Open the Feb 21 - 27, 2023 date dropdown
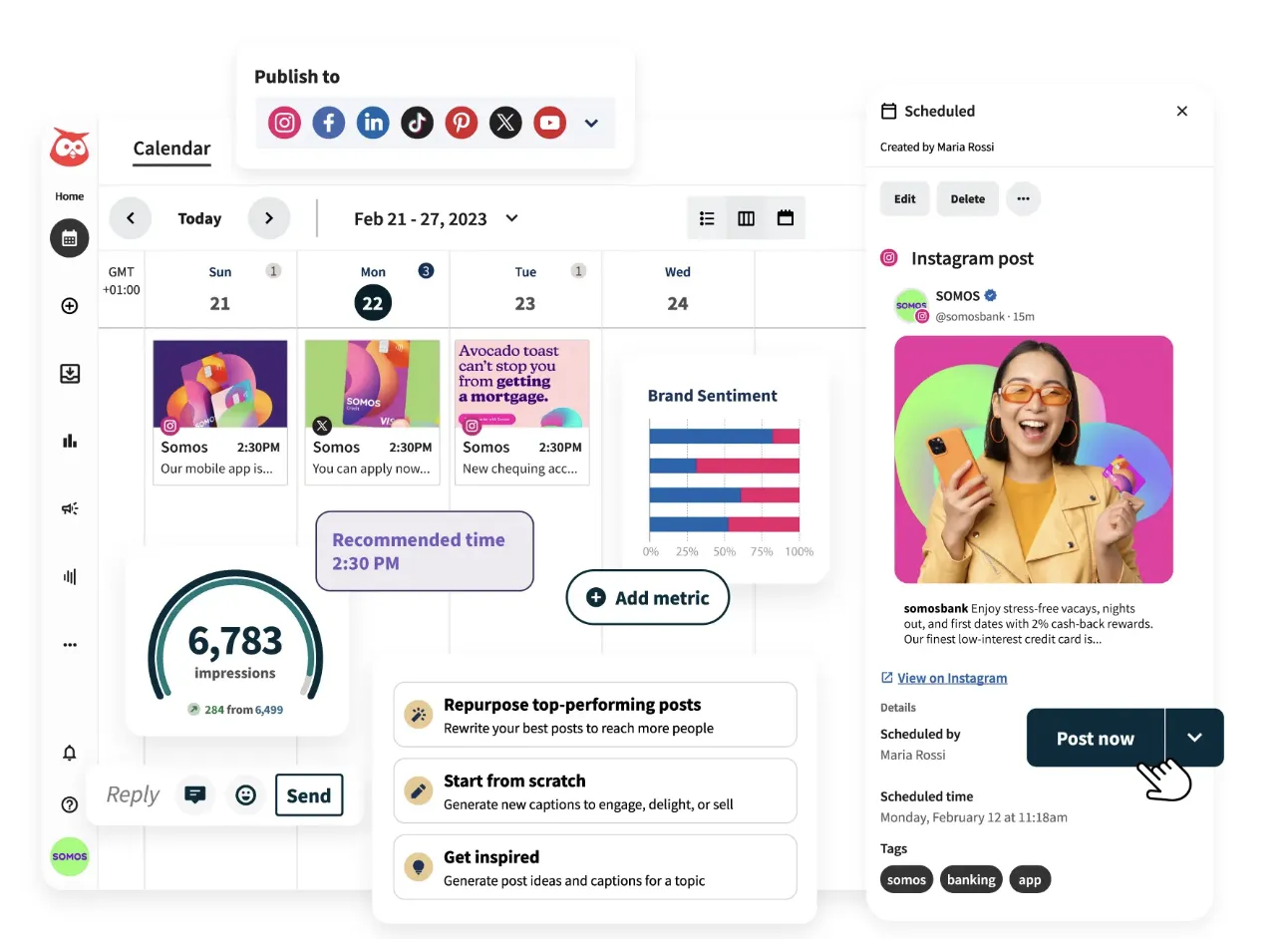Screen dimensions: 1288x939 [436, 219]
